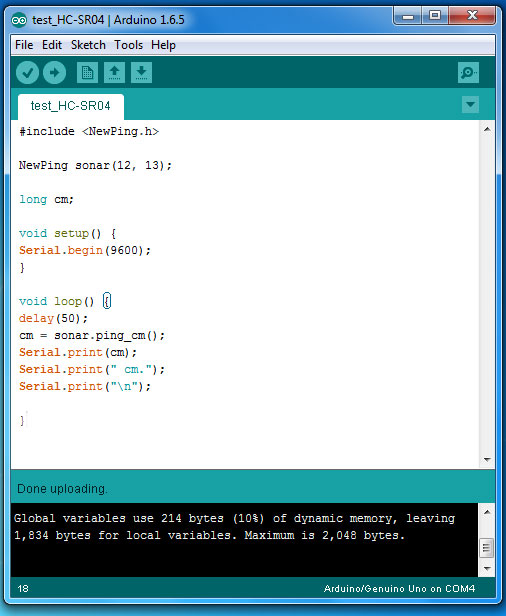The height and width of the screenshot is (616, 506).
Task: Click the "void setup() {" line
Action: click(68, 234)
